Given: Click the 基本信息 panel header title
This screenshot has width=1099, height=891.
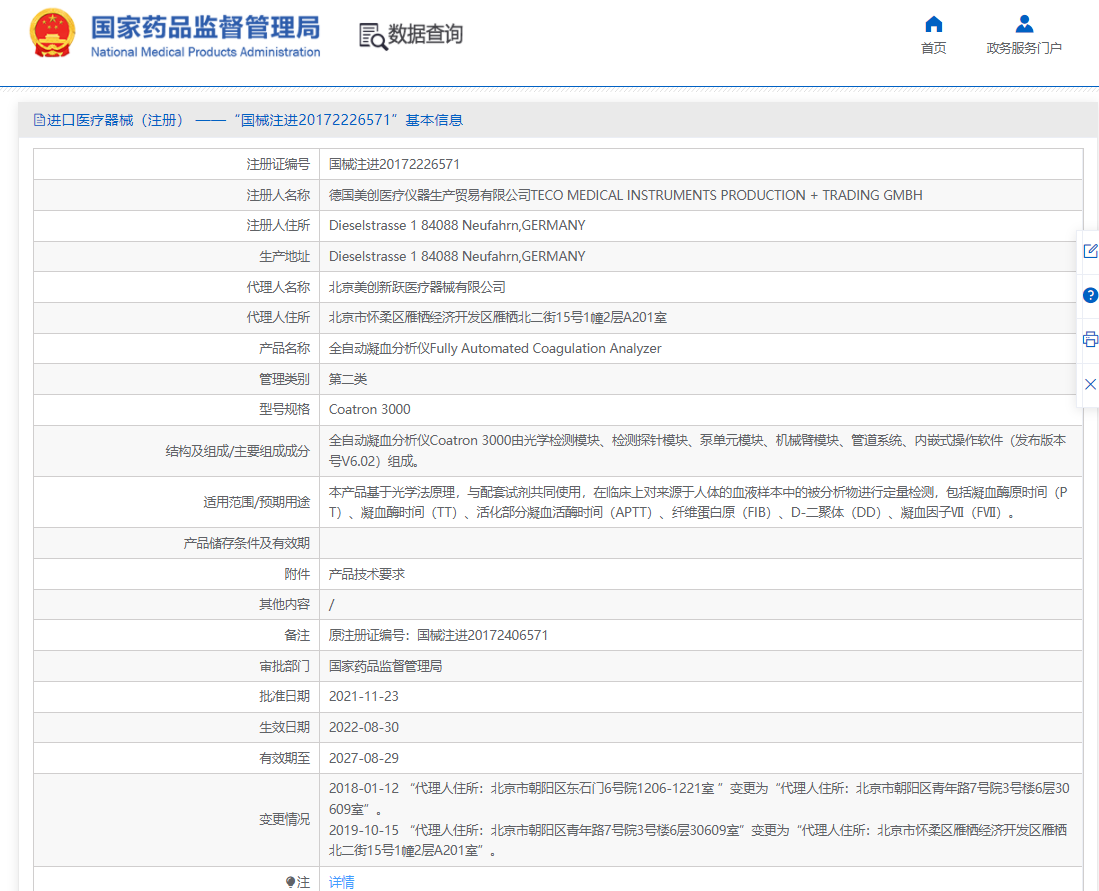Looking at the screenshot, I should [255, 120].
